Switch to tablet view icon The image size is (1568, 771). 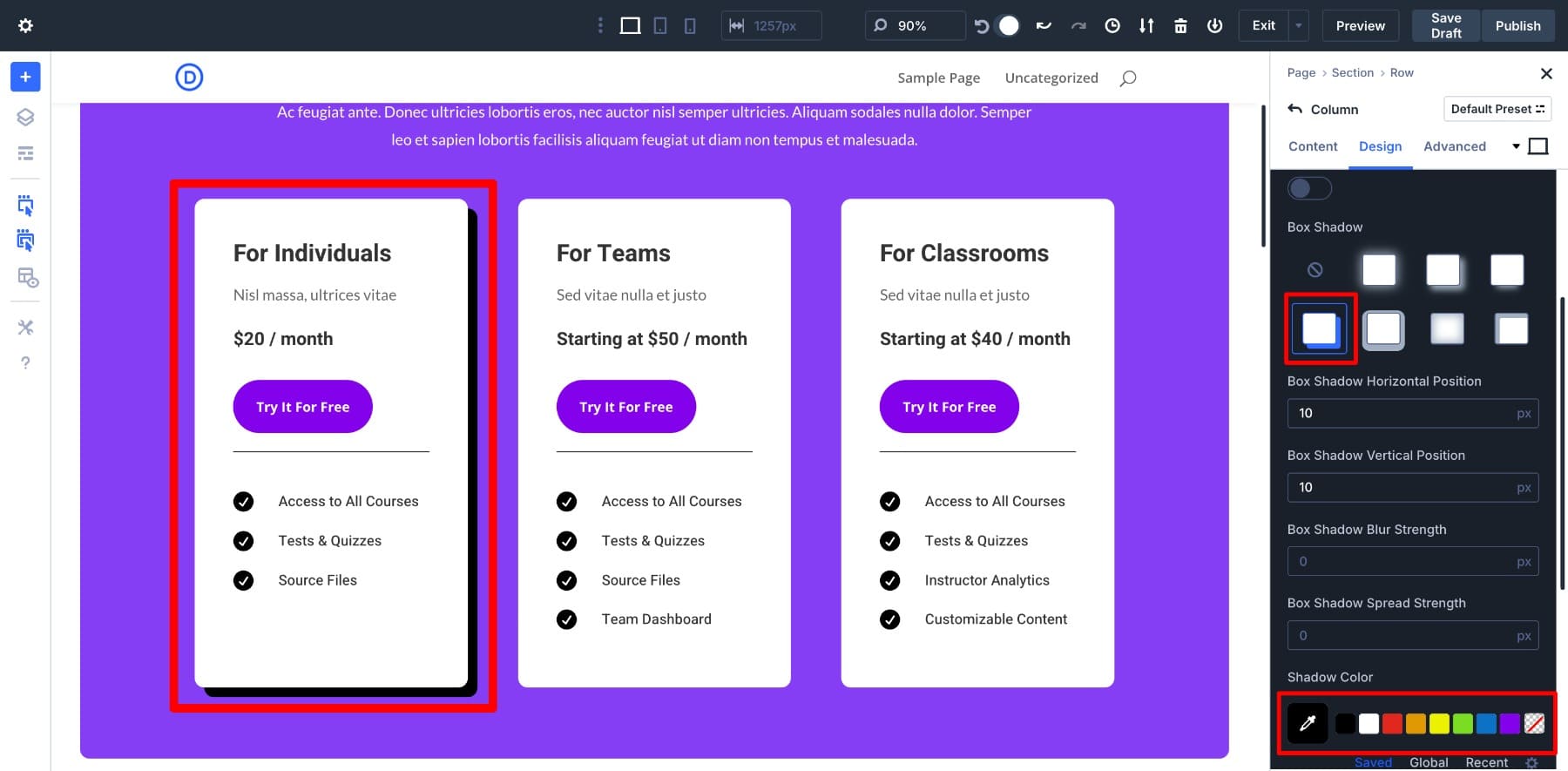click(660, 25)
